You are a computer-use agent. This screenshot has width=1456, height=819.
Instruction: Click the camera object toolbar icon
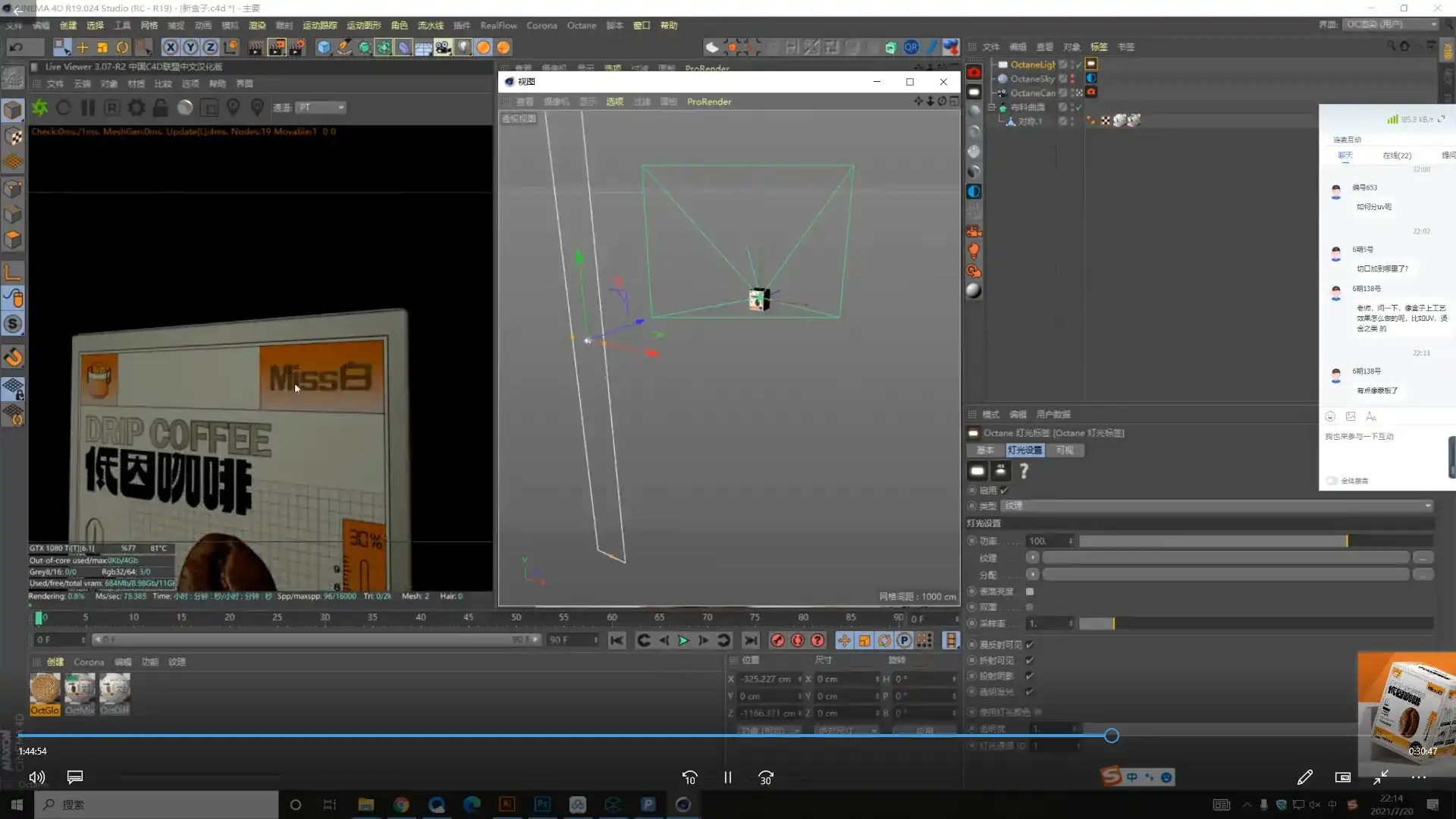(x=443, y=47)
